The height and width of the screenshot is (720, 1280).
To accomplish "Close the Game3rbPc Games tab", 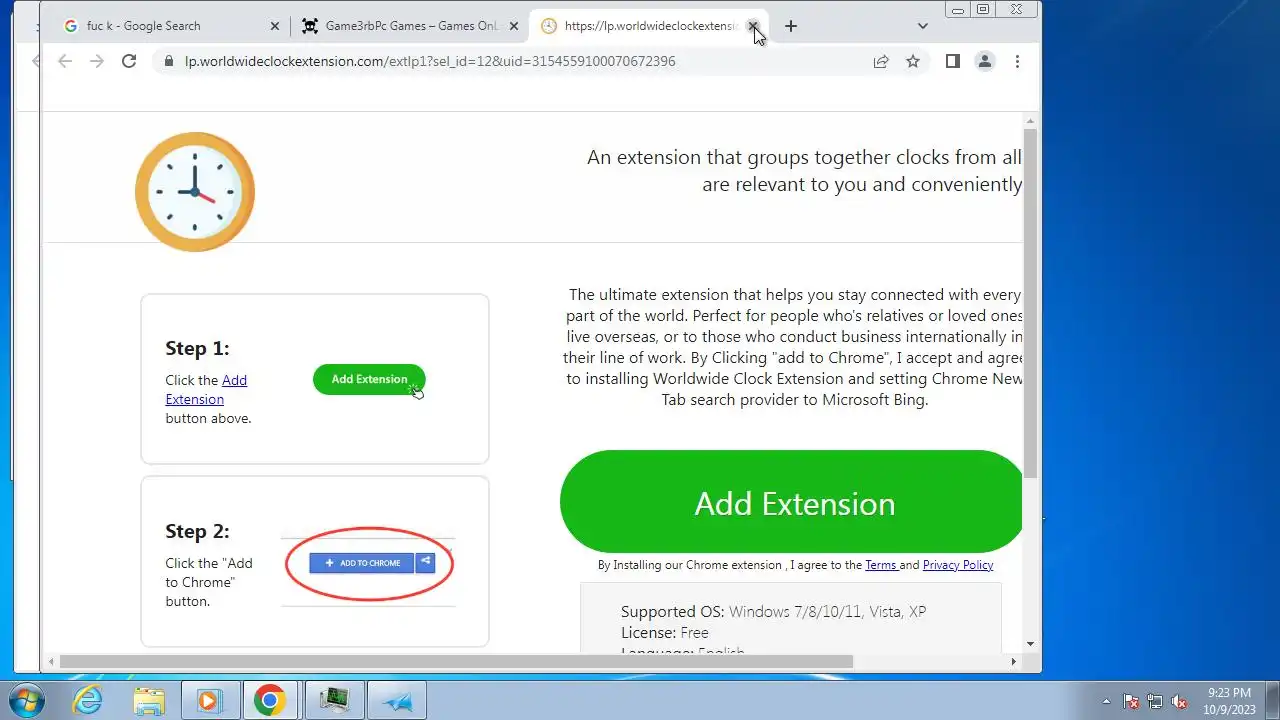I will point(514,26).
